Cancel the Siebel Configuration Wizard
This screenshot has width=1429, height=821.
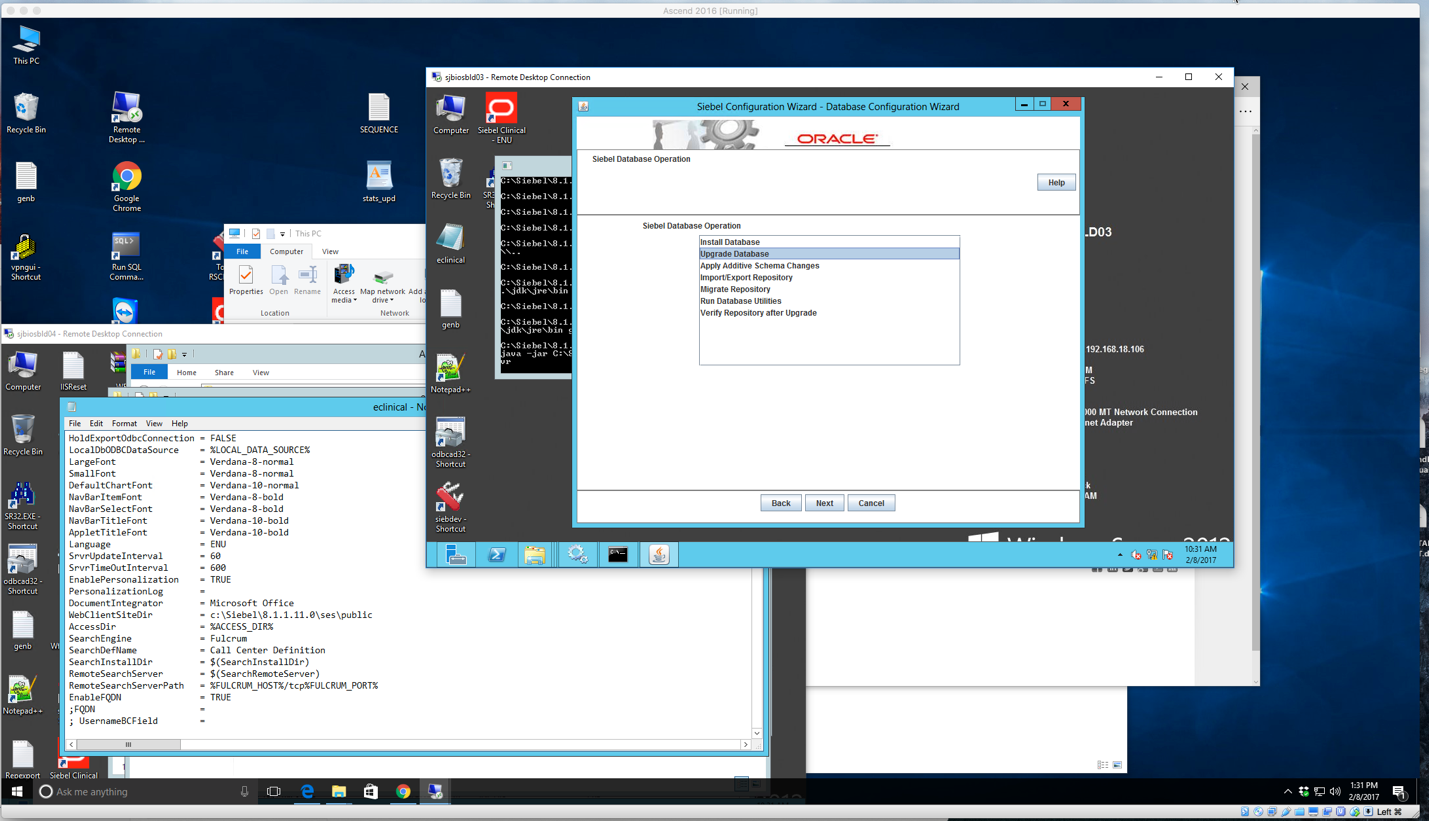point(871,503)
